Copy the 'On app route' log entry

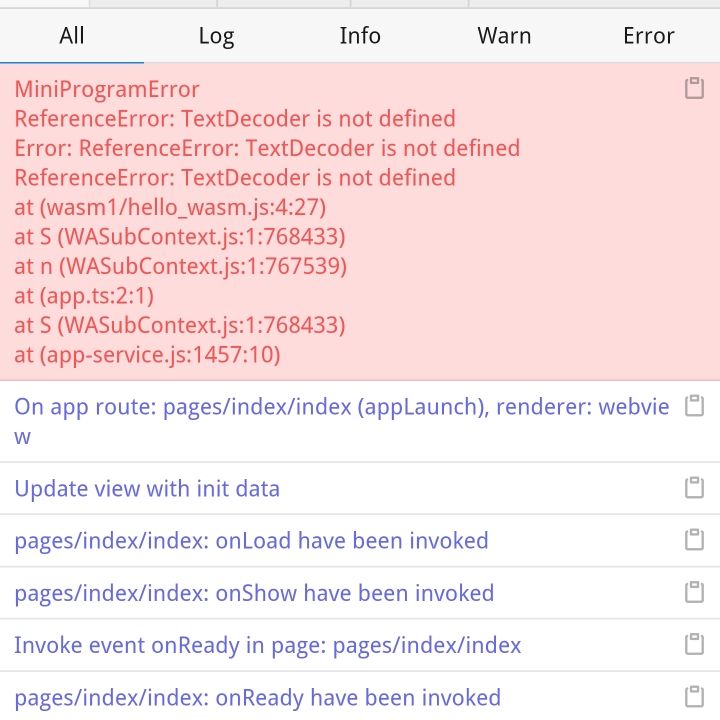pyautogui.click(x=694, y=406)
